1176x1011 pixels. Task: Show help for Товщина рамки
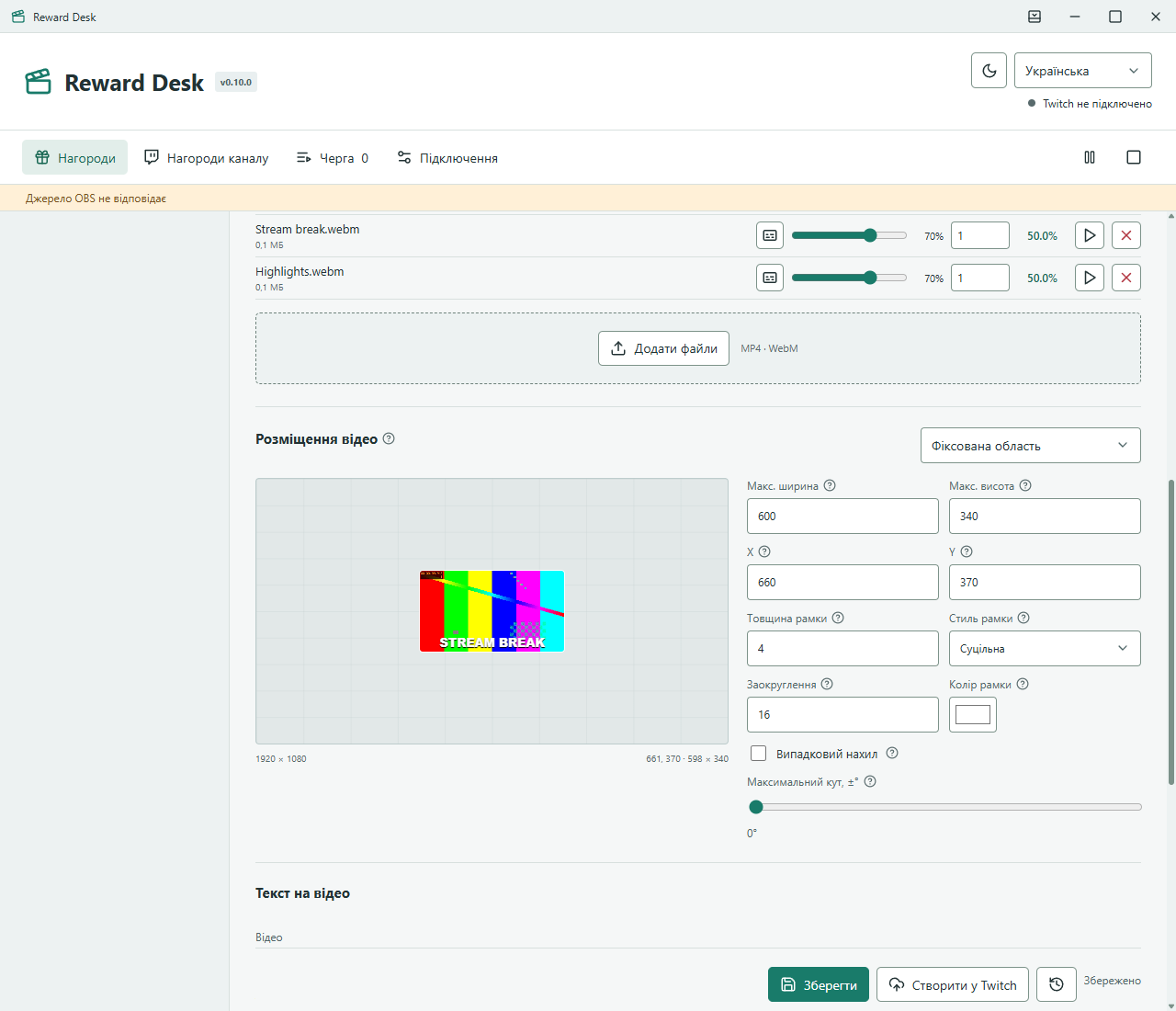pos(838,618)
